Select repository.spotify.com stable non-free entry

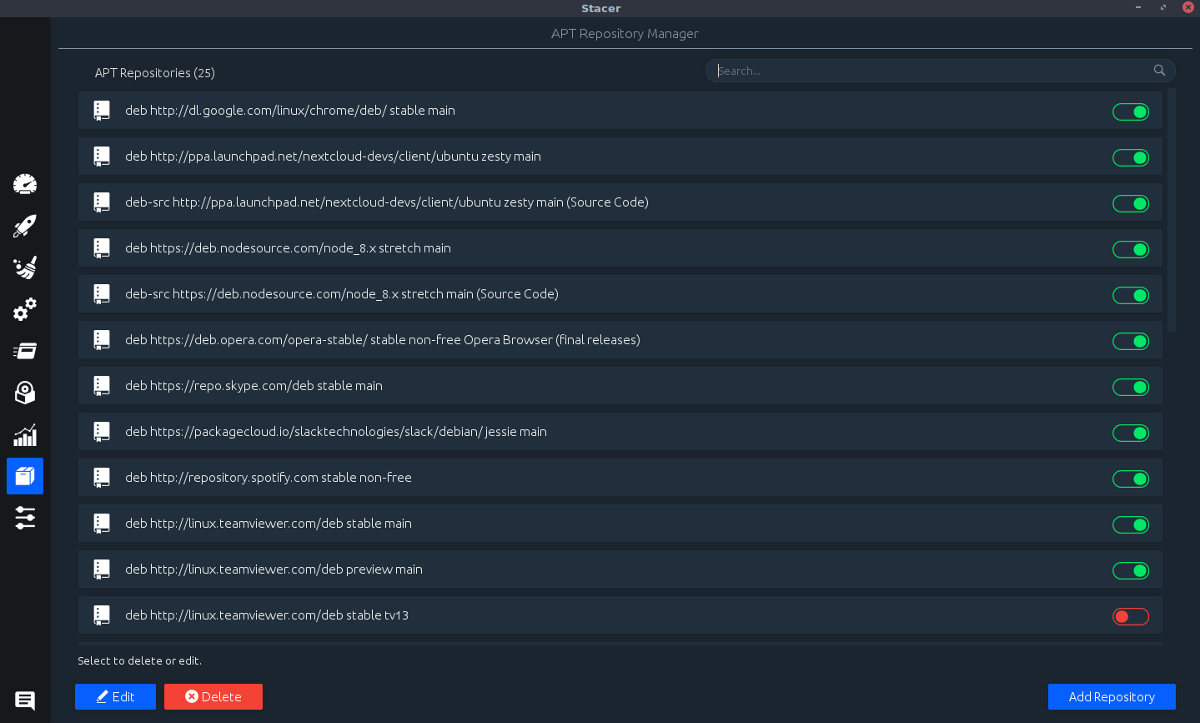coord(268,478)
